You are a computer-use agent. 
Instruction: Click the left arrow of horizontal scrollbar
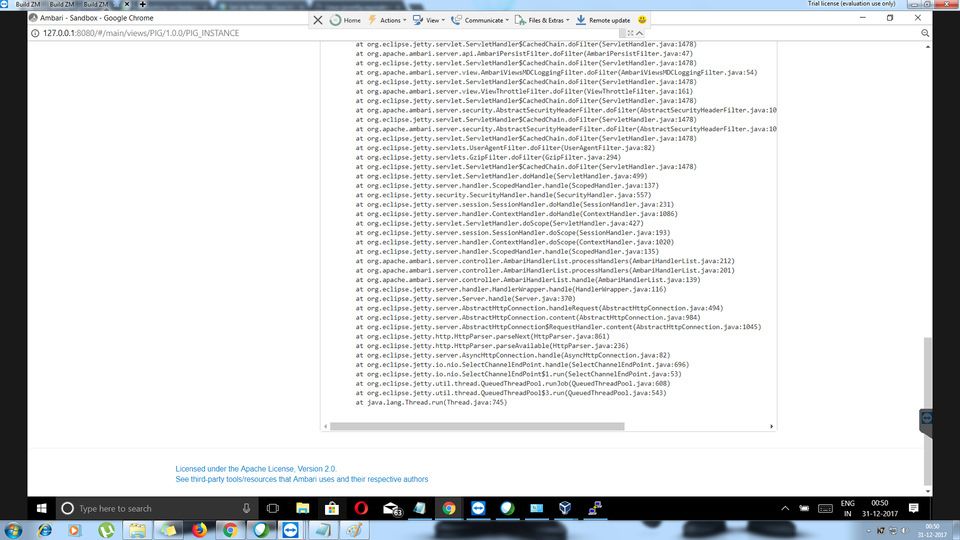click(x=326, y=426)
